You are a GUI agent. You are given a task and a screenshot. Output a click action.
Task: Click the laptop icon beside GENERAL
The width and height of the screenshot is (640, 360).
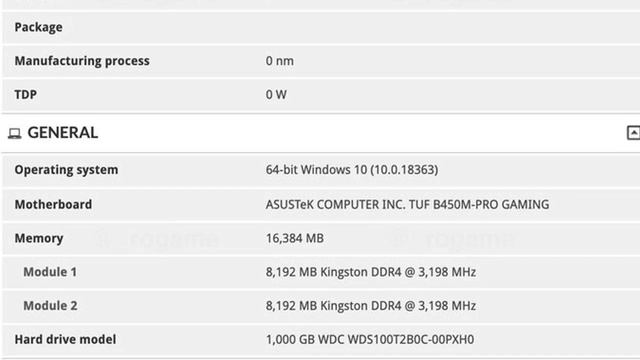(15, 133)
